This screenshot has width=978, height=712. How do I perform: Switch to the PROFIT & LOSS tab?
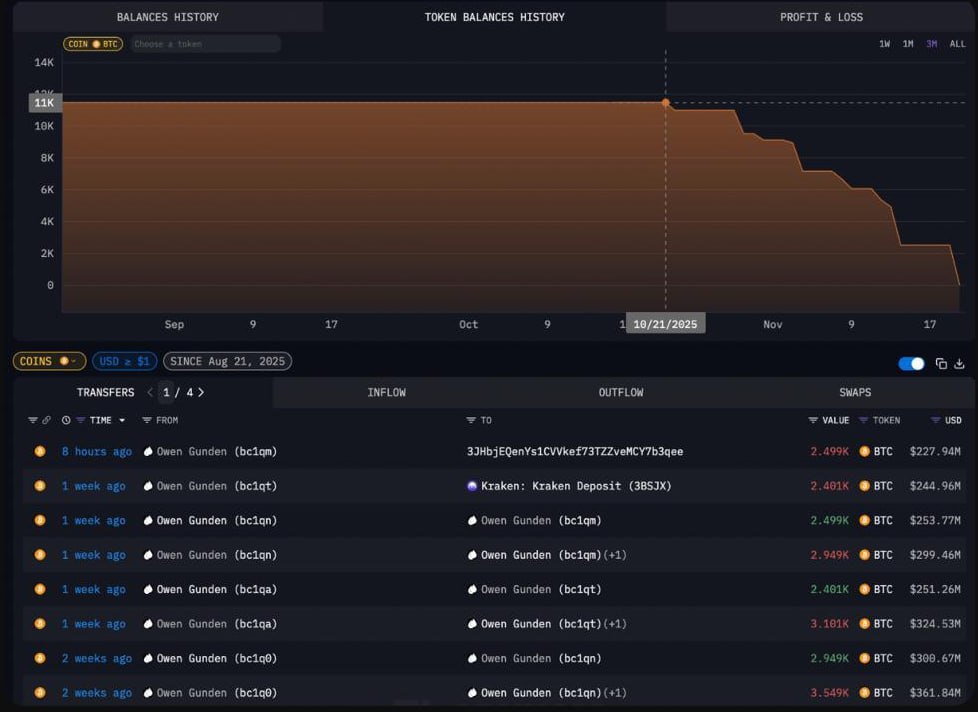(821, 17)
